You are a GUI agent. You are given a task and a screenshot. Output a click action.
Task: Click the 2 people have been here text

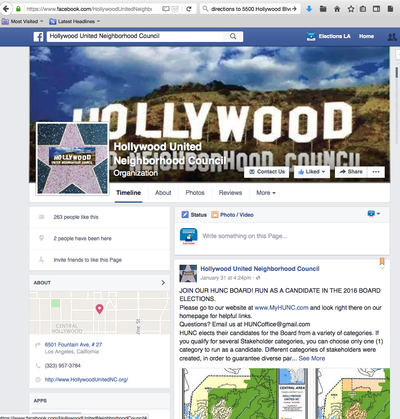pos(83,238)
